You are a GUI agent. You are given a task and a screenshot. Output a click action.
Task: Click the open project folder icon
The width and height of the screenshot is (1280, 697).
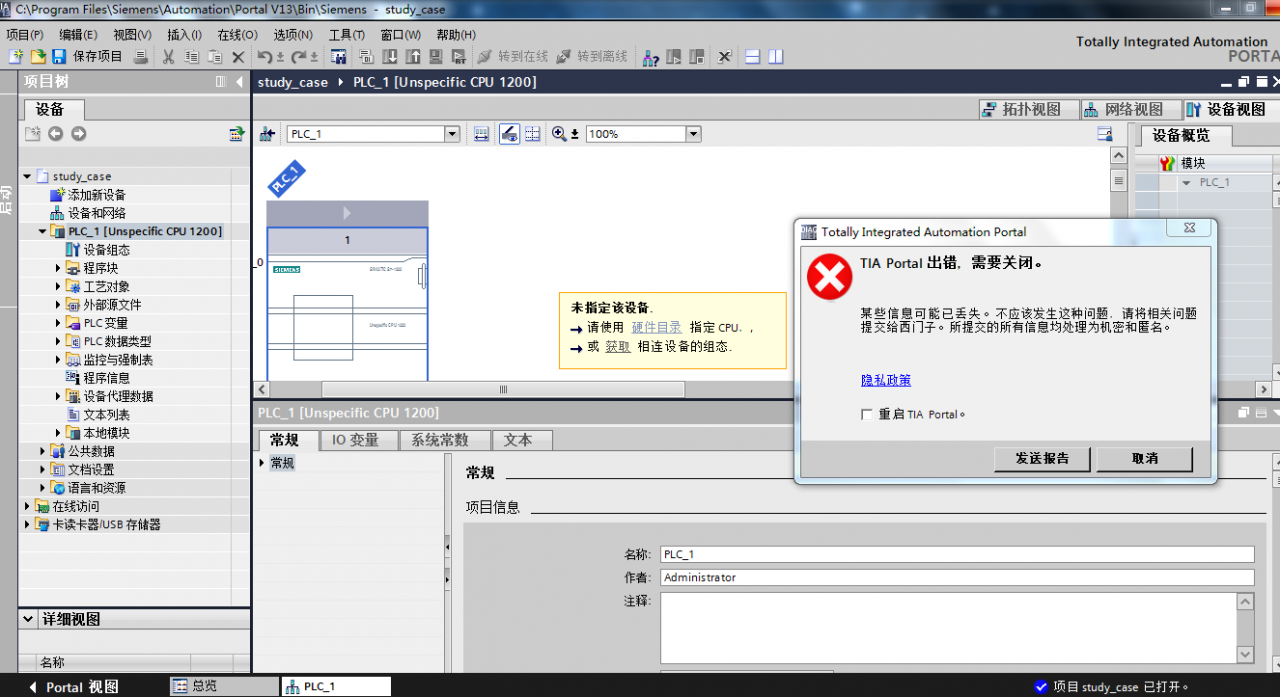pos(38,57)
